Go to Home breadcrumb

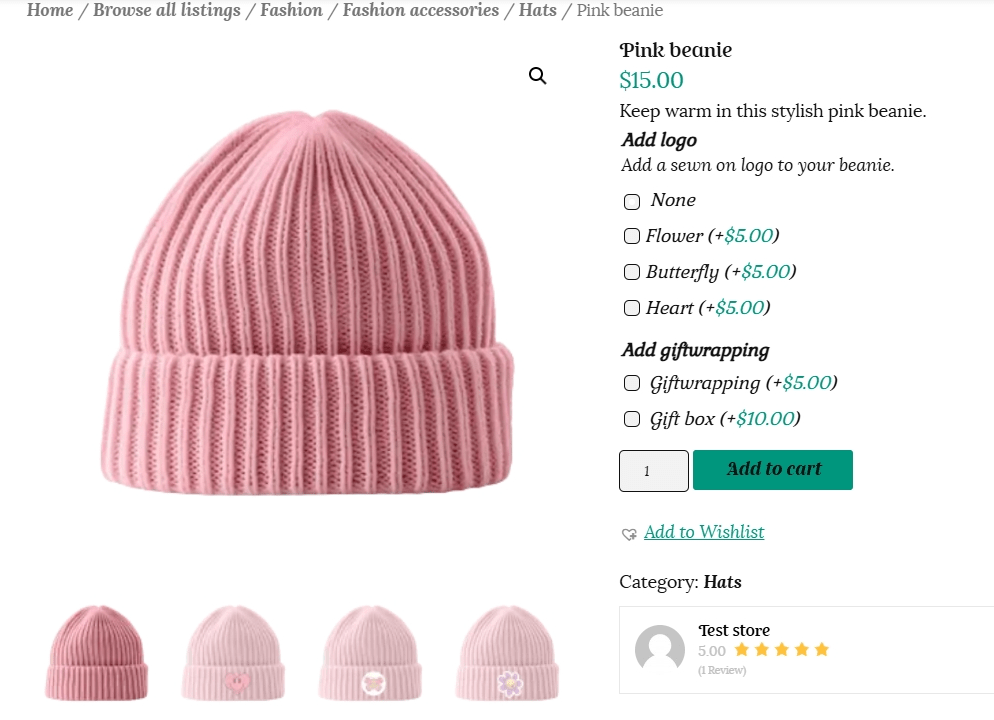[x=50, y=11]
